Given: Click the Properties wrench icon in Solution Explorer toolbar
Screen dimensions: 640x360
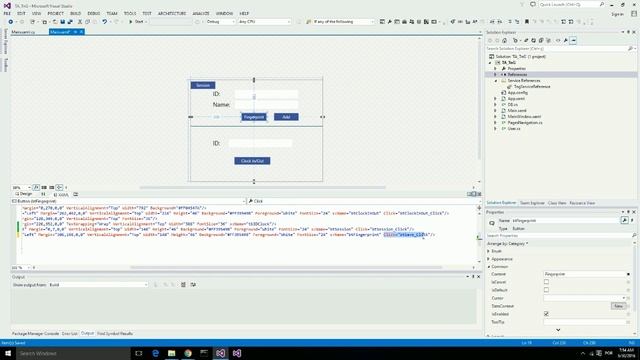Looking at the screenshot, I should (566, 40).
